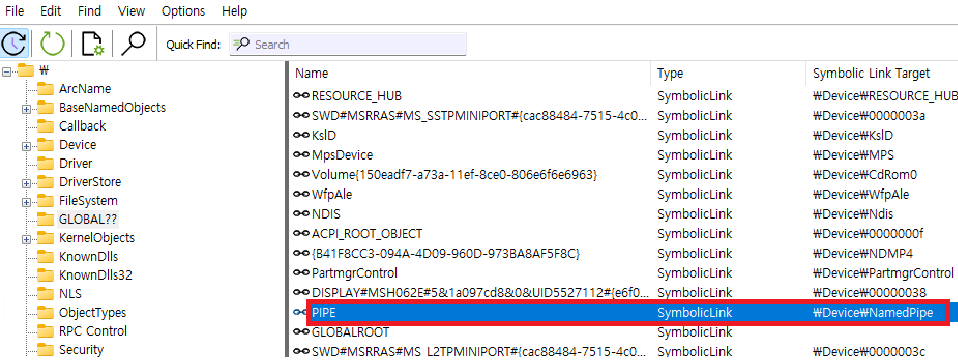Viewport: 958px width, 364px height.
Task: Click the \Device\NamedPipe target cell
Action: 874,312
